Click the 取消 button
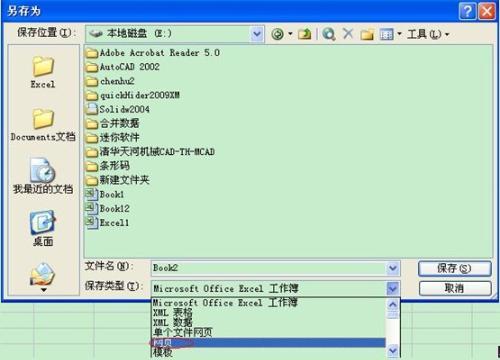 (455, 288)
